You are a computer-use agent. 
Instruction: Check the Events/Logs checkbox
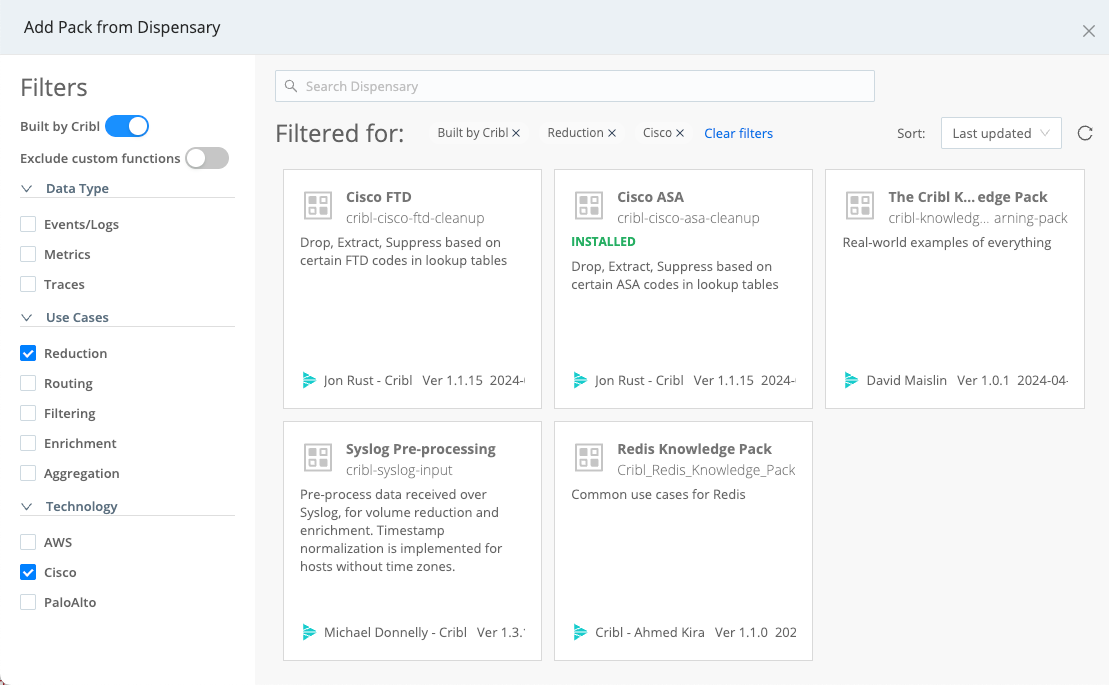[29, 224]
